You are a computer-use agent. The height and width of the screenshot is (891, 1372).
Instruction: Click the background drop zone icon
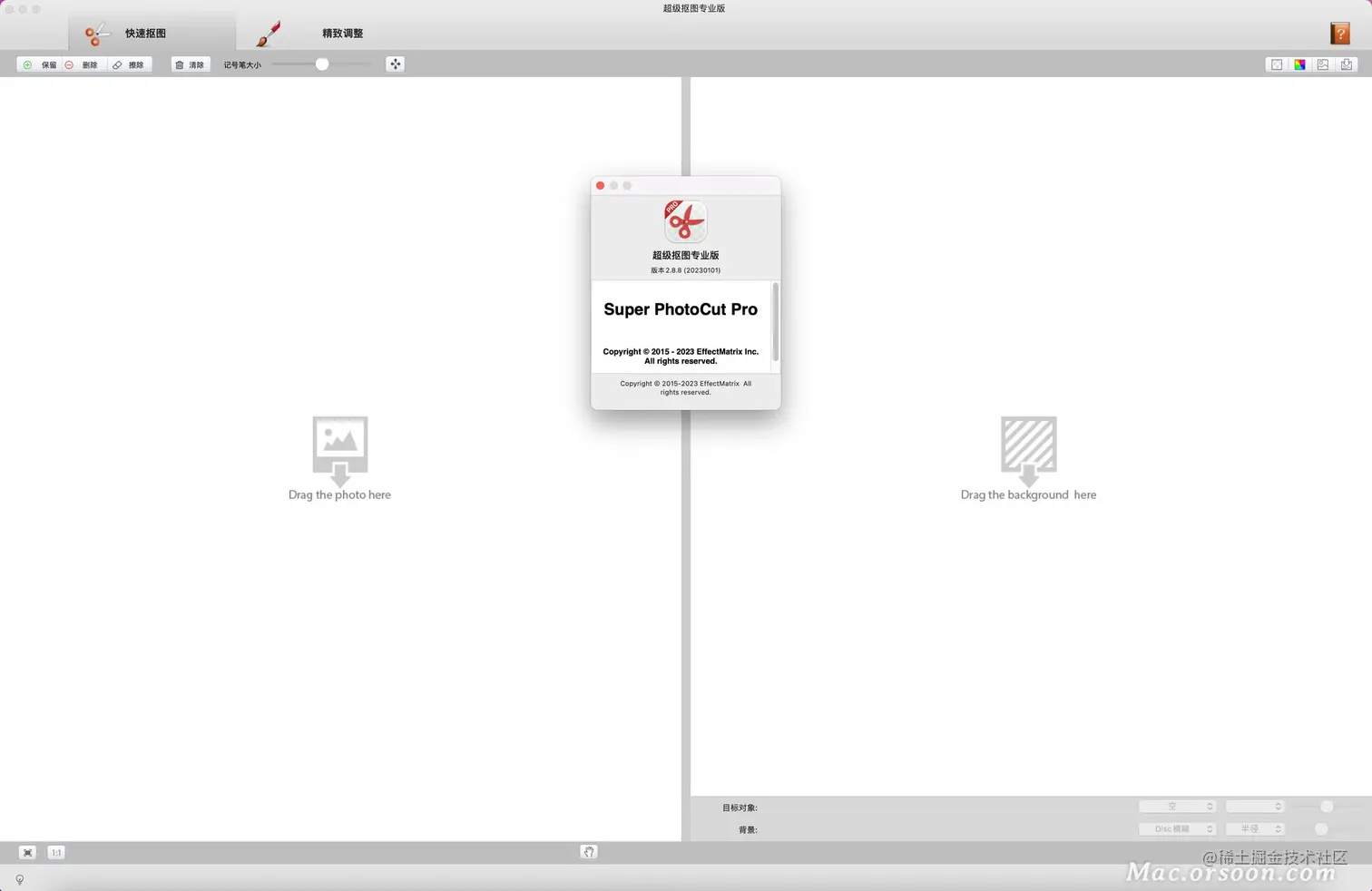point(1028,451)
